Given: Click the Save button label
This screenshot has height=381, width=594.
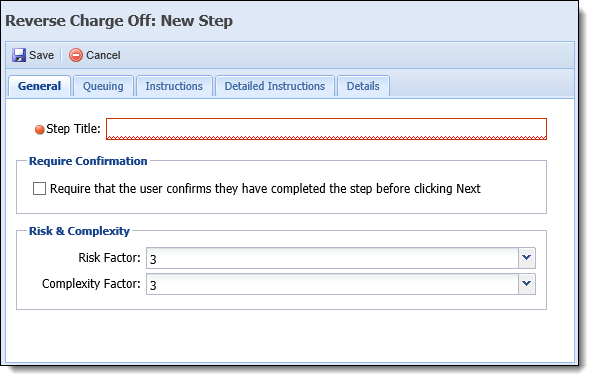Looking at the screenshot, I should [41, 55].
